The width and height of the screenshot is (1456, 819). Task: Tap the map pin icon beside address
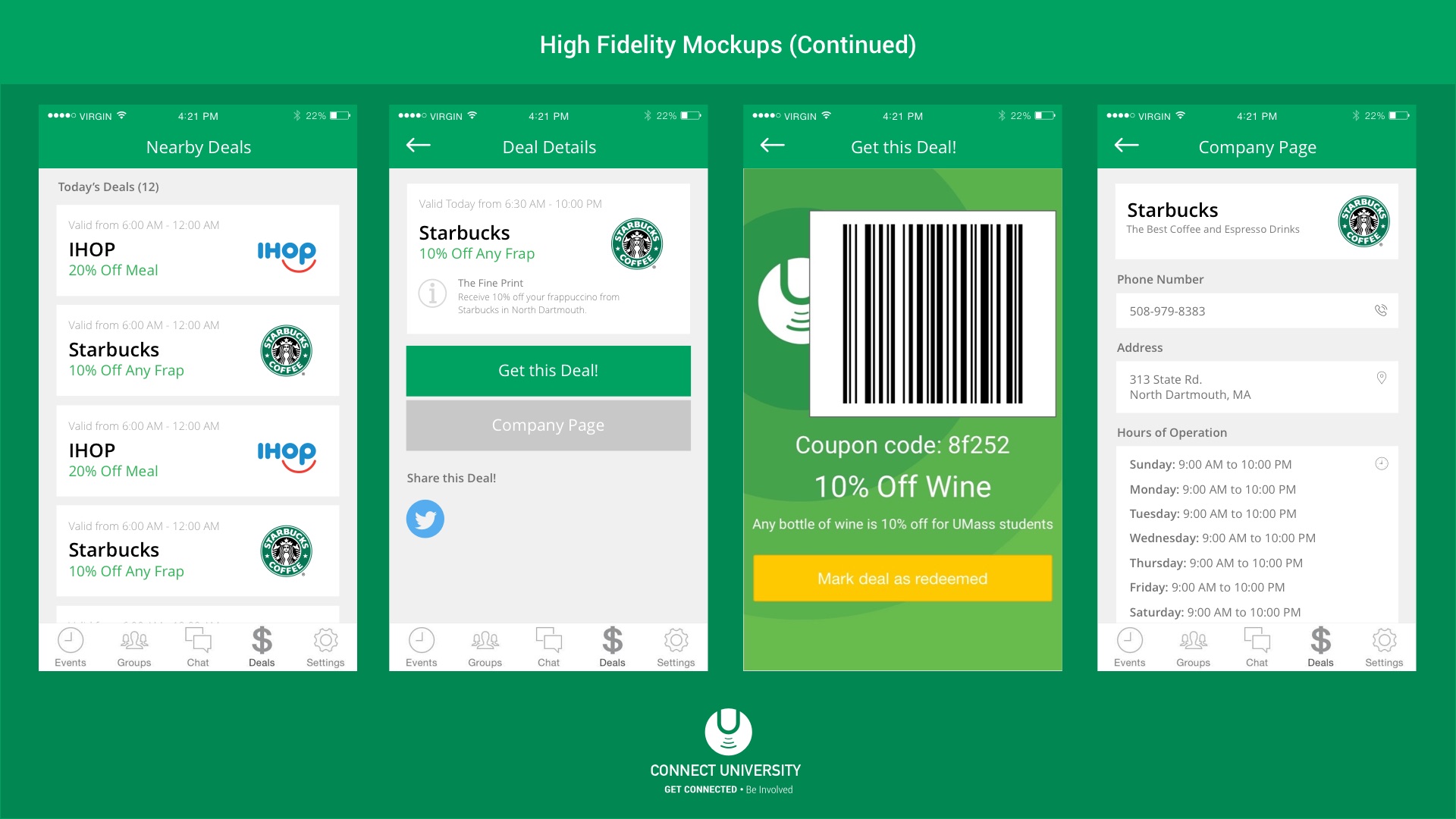pos(1382,378)
